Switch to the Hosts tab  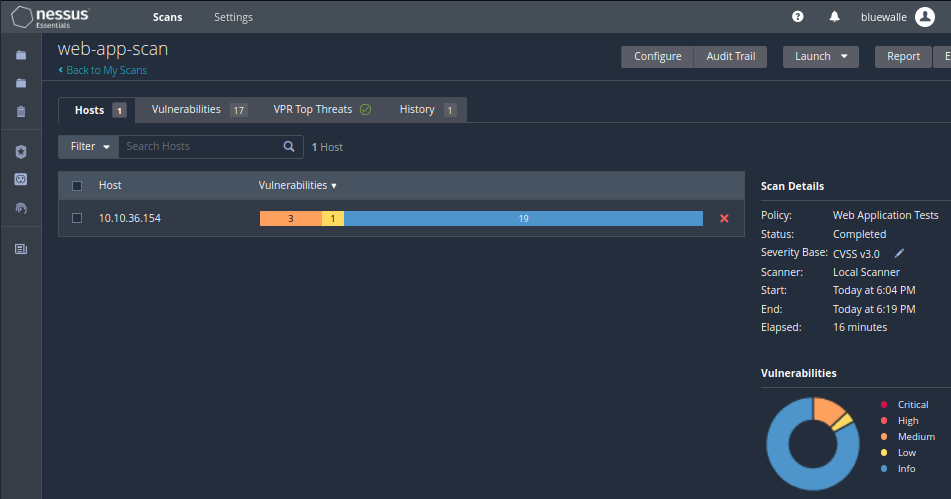[97, 110]
